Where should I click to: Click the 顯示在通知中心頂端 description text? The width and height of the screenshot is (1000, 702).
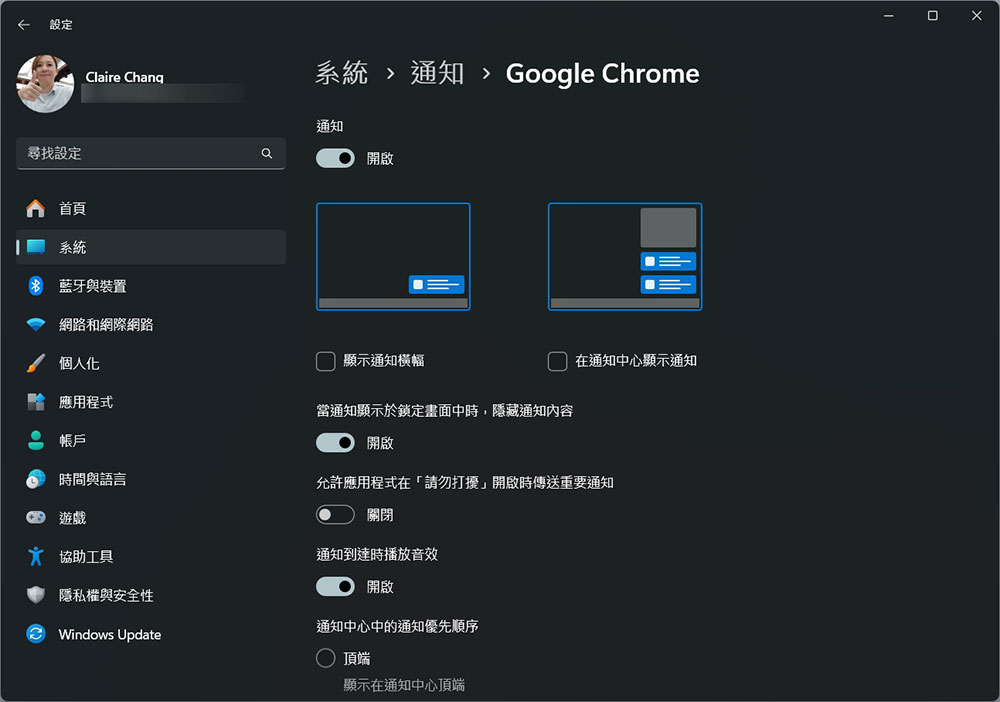[x=404, y=685]
